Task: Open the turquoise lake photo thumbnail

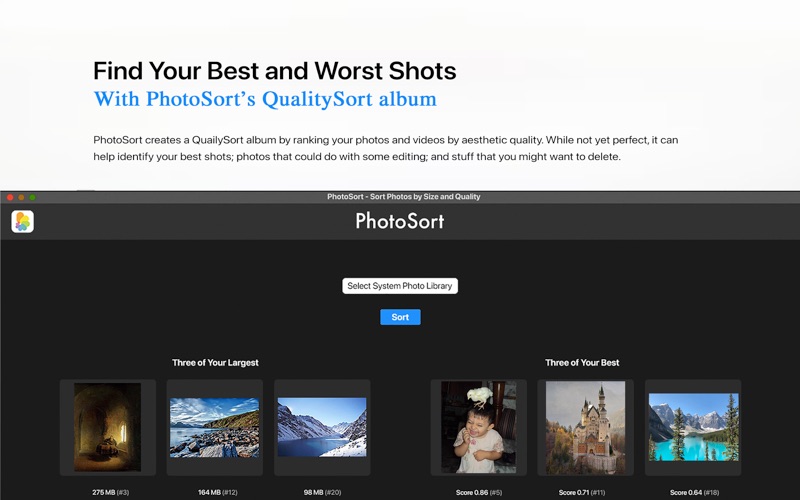Action: [x=693, y=427]
